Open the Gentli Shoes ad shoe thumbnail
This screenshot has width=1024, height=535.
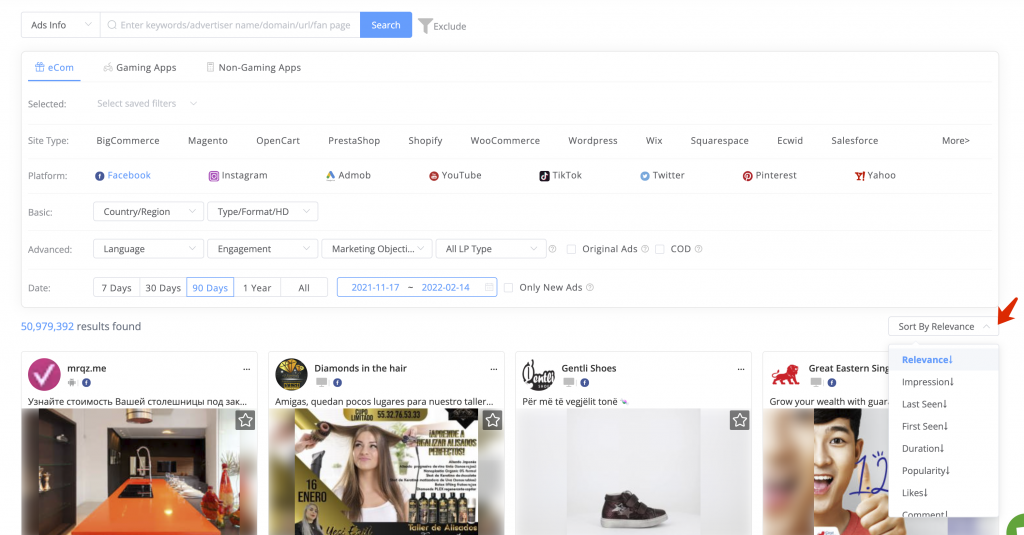[x=633, y=472]
